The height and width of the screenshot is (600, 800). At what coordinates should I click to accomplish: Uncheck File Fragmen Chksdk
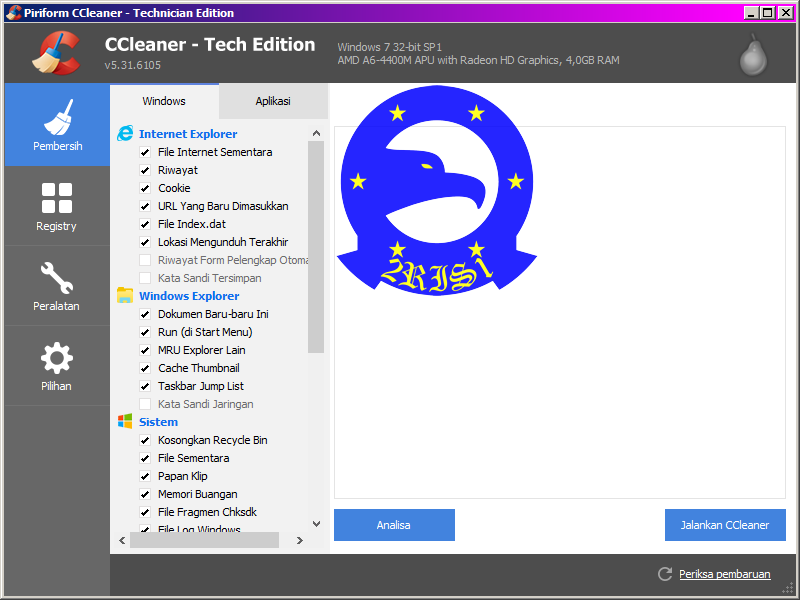tap(145, 512)
